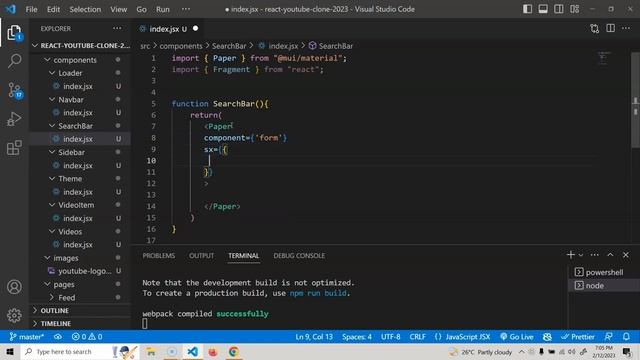Click the feedback icon beside Prettier
This screenshot has width=640, height=360.
coord(608,337)
